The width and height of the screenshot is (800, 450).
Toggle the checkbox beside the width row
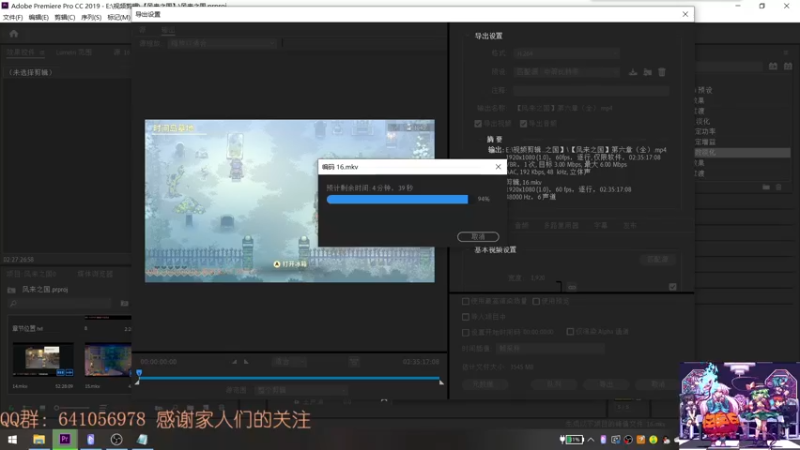pos(672,287)
